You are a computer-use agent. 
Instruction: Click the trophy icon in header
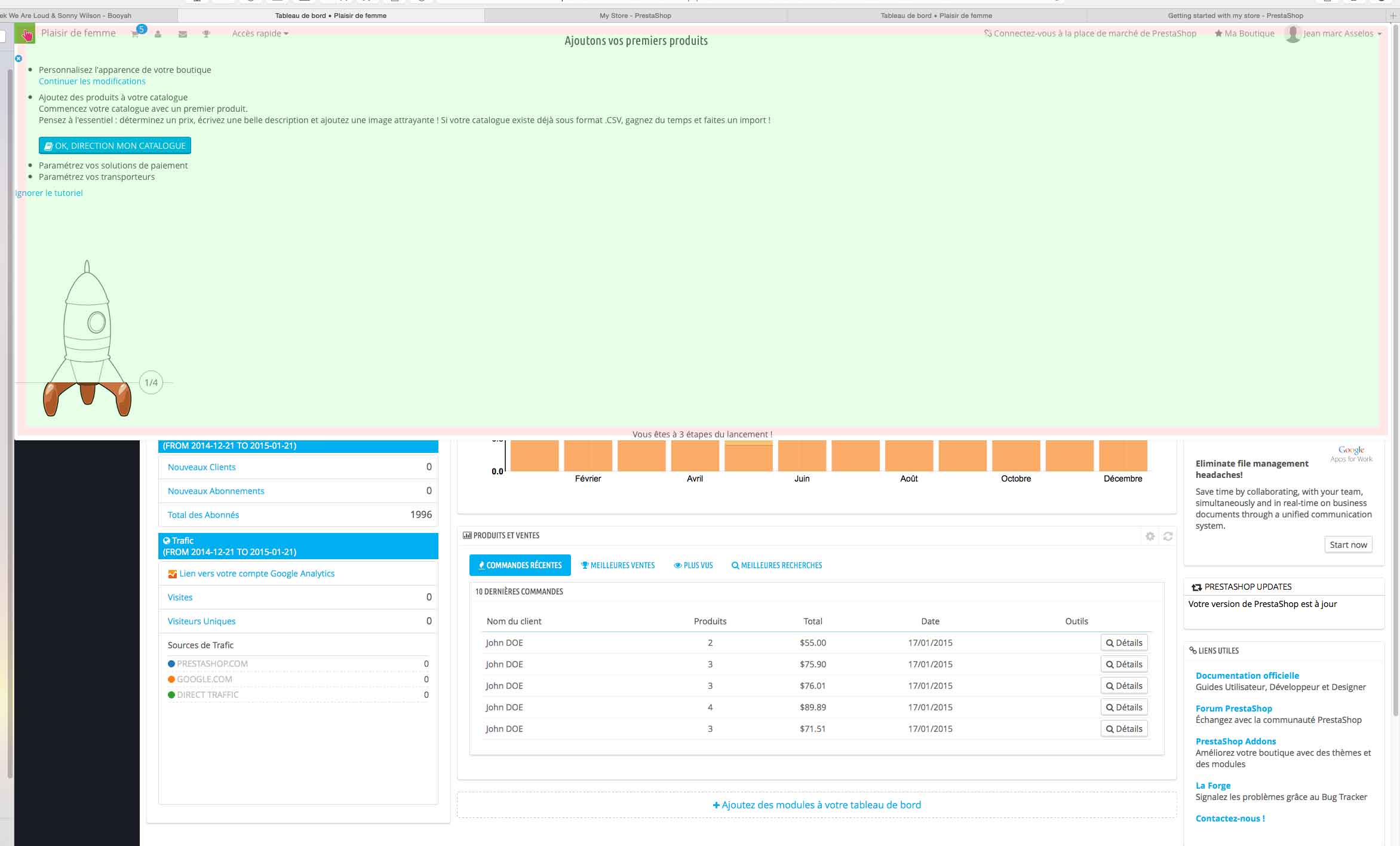tap(206, 34)
